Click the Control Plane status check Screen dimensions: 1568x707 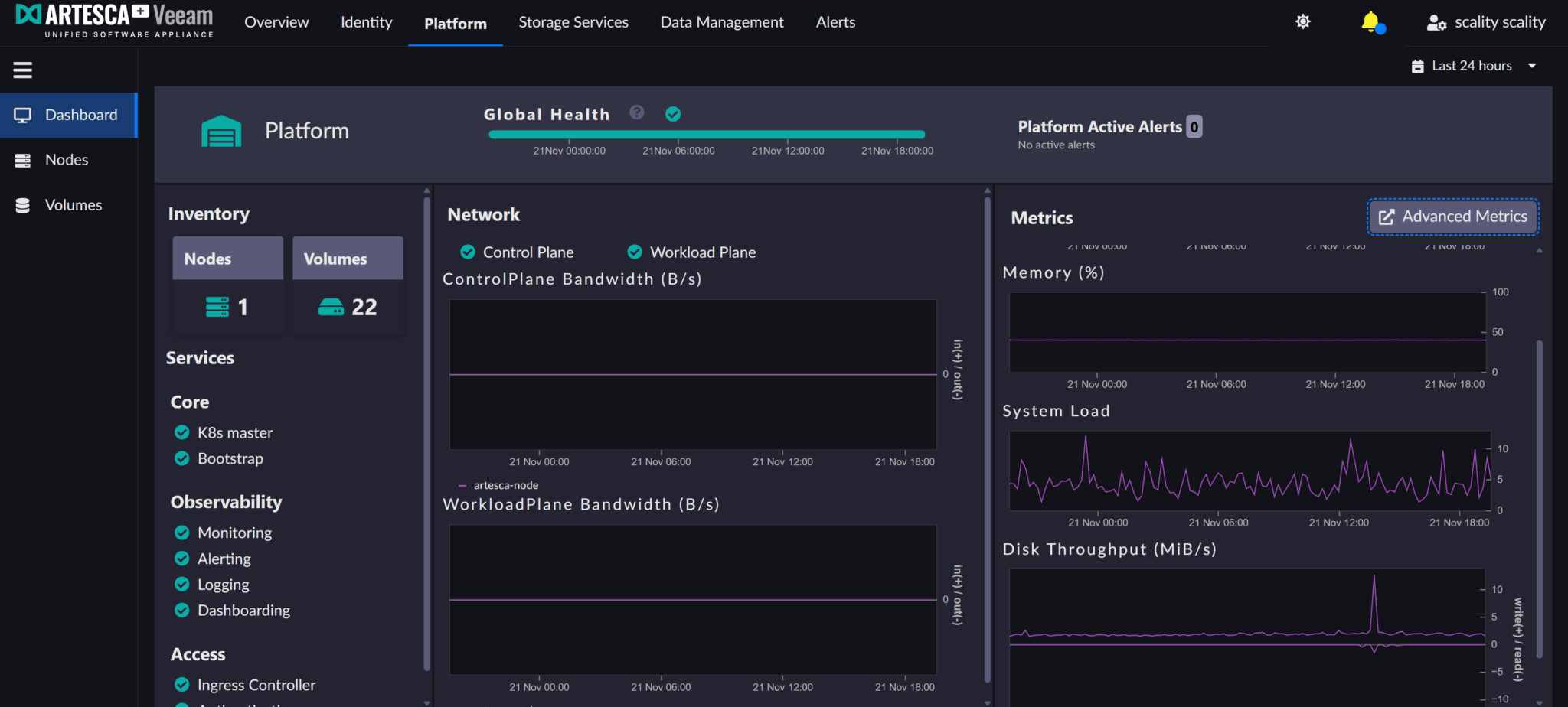point(468,252)
